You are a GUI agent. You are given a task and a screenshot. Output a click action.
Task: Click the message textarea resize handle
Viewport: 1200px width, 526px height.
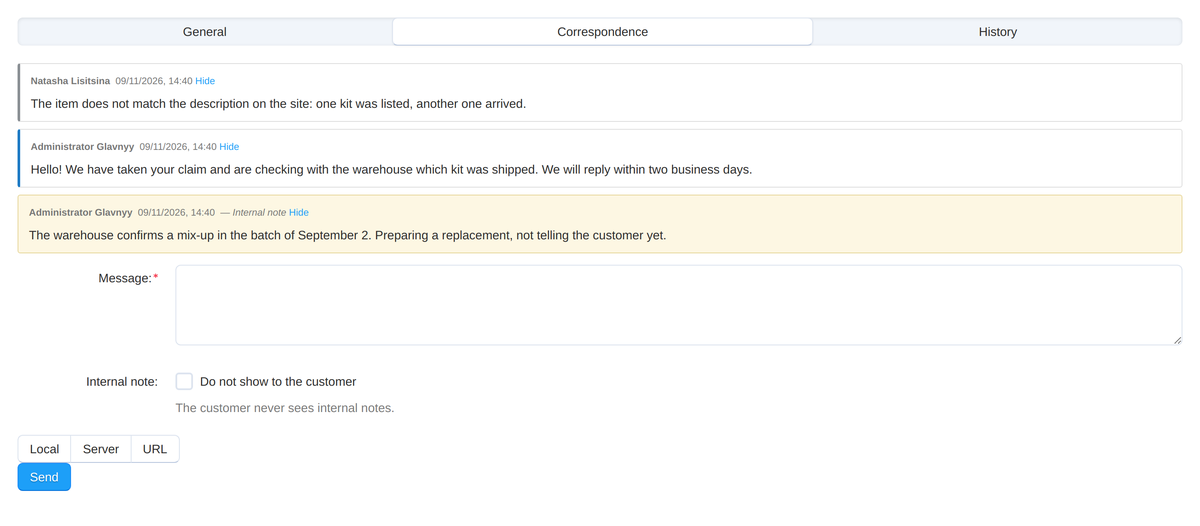(x=1177, y=340)
